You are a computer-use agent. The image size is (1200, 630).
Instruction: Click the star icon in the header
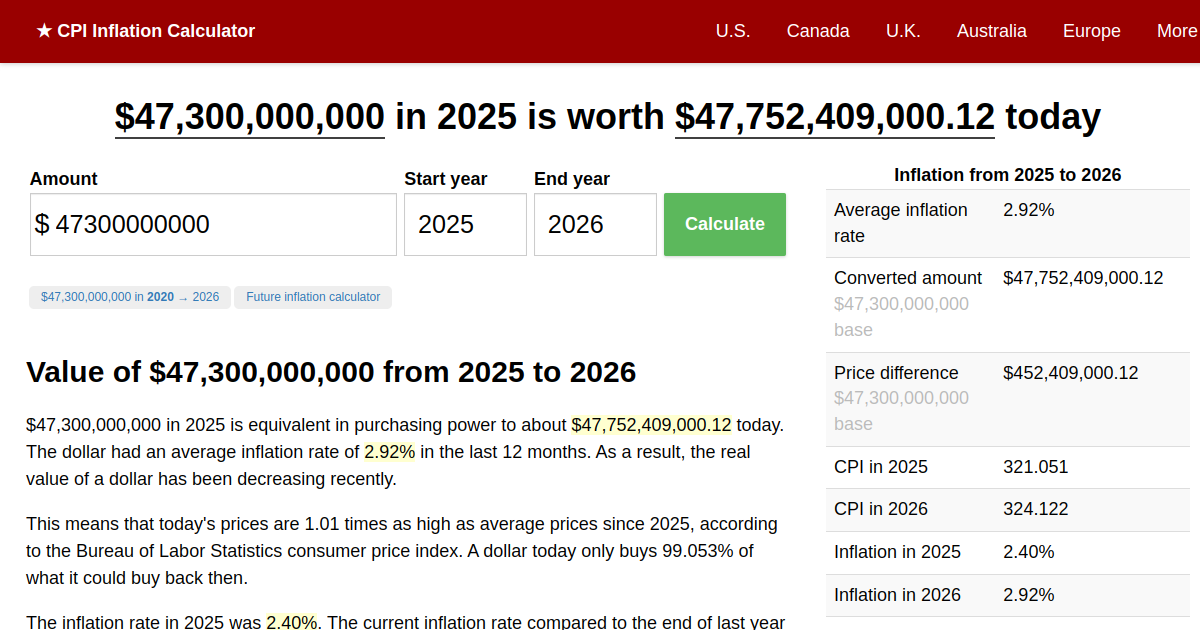42,31
